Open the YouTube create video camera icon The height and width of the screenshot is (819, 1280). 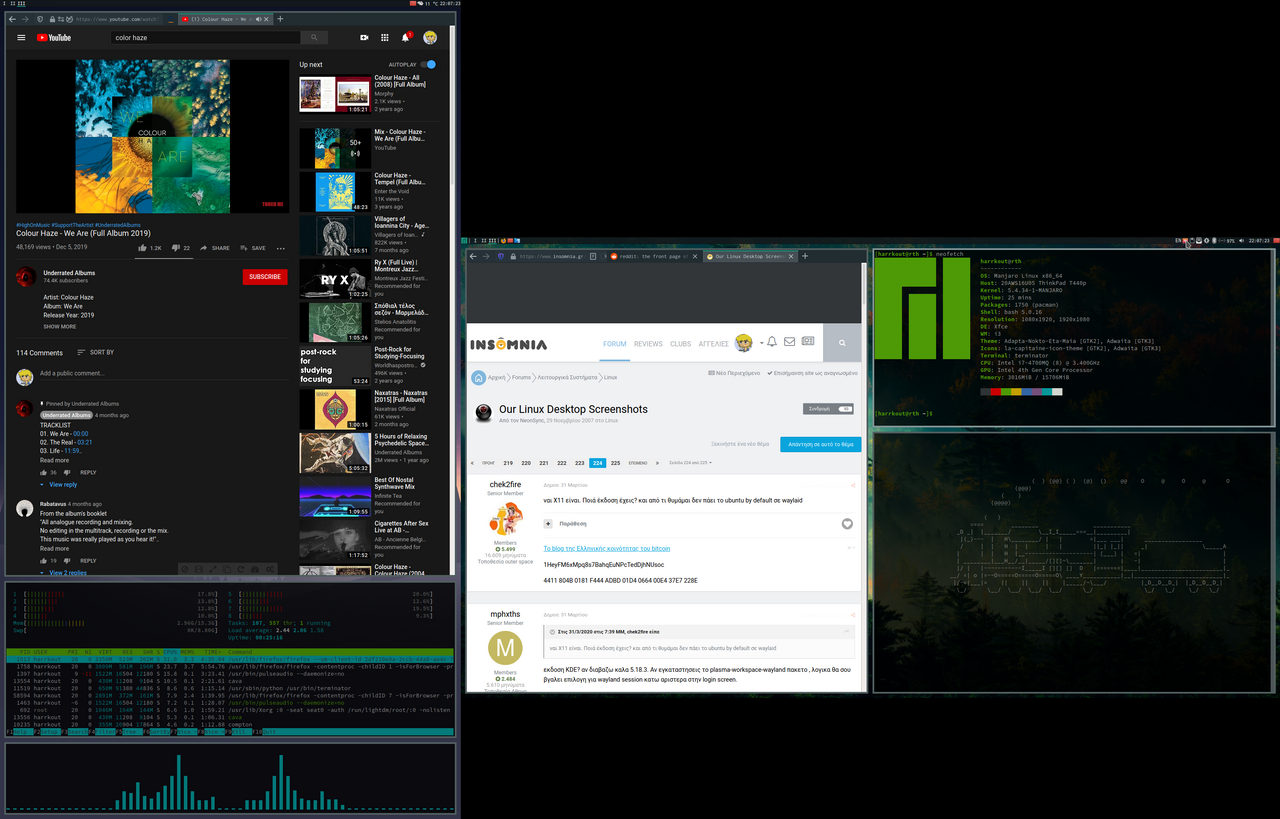point(364,38)
